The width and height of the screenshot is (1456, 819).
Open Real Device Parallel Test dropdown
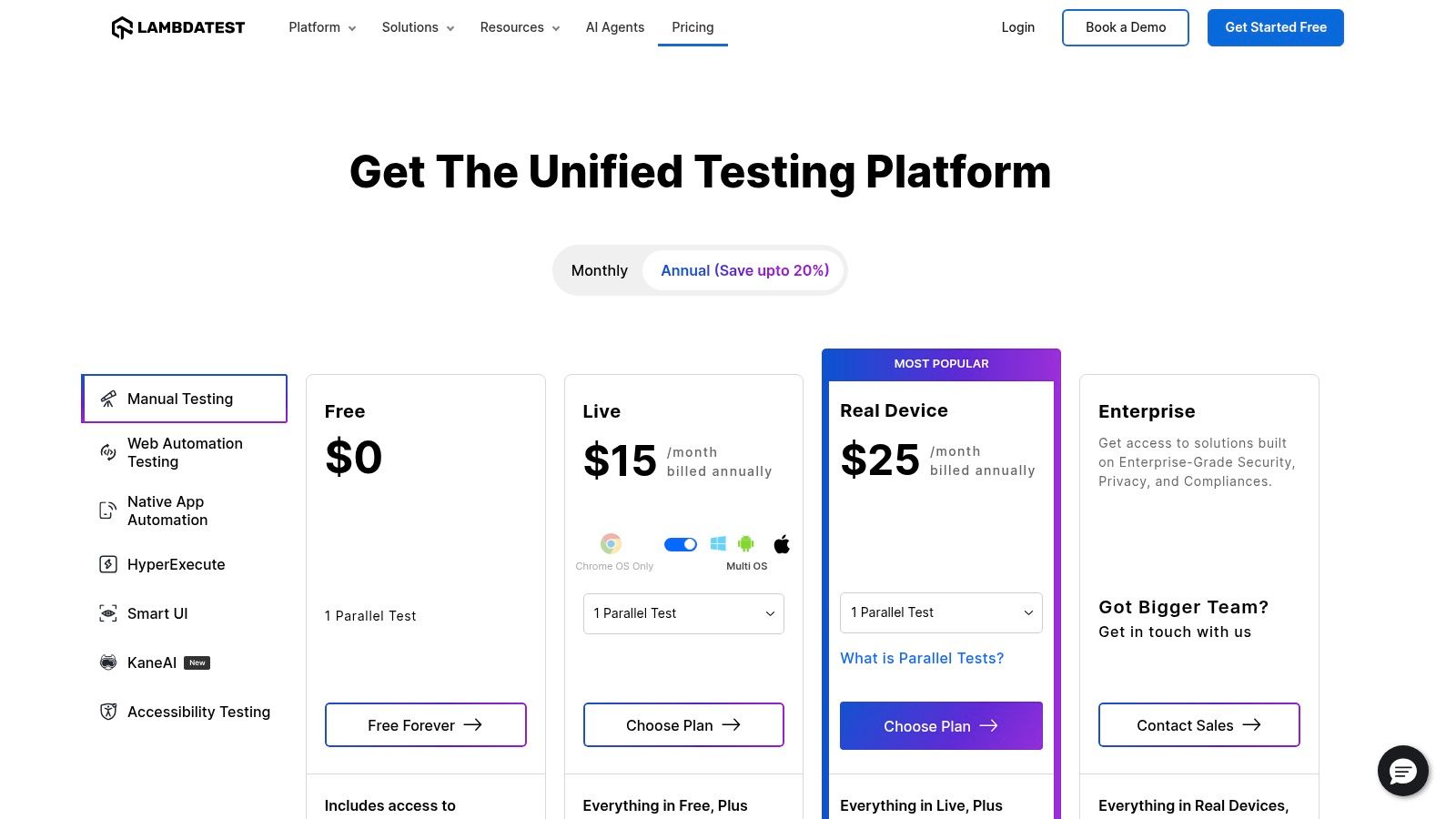coord(941,612)
